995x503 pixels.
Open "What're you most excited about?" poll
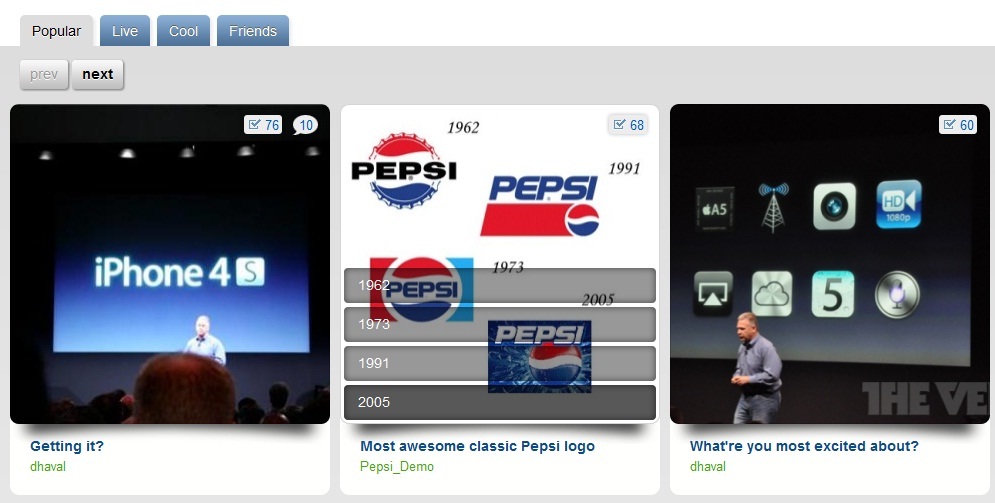804,446
